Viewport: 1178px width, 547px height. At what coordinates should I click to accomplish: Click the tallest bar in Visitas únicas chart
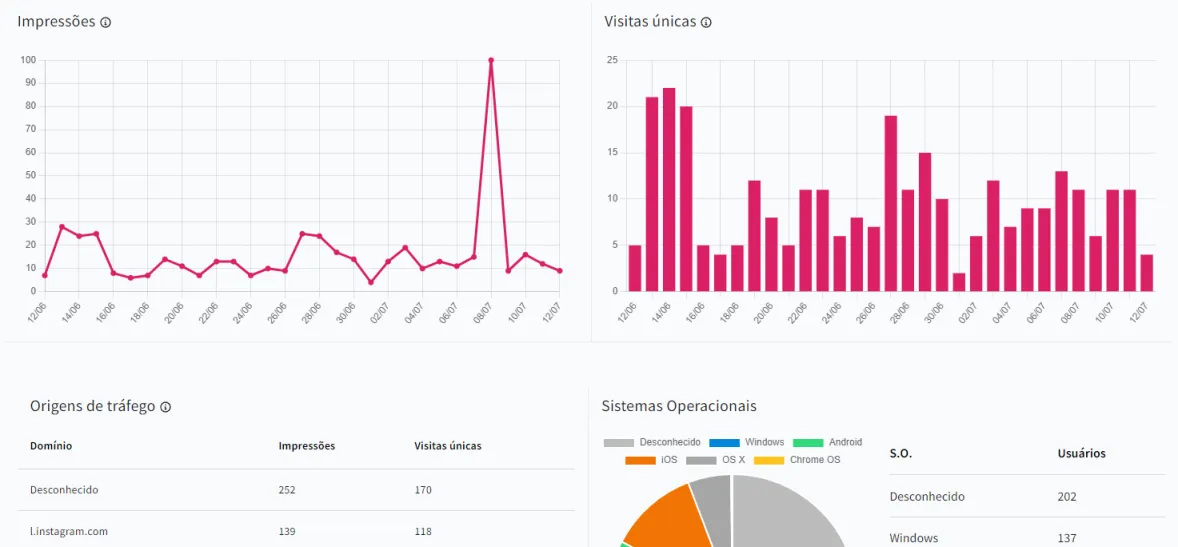(669, 189)
